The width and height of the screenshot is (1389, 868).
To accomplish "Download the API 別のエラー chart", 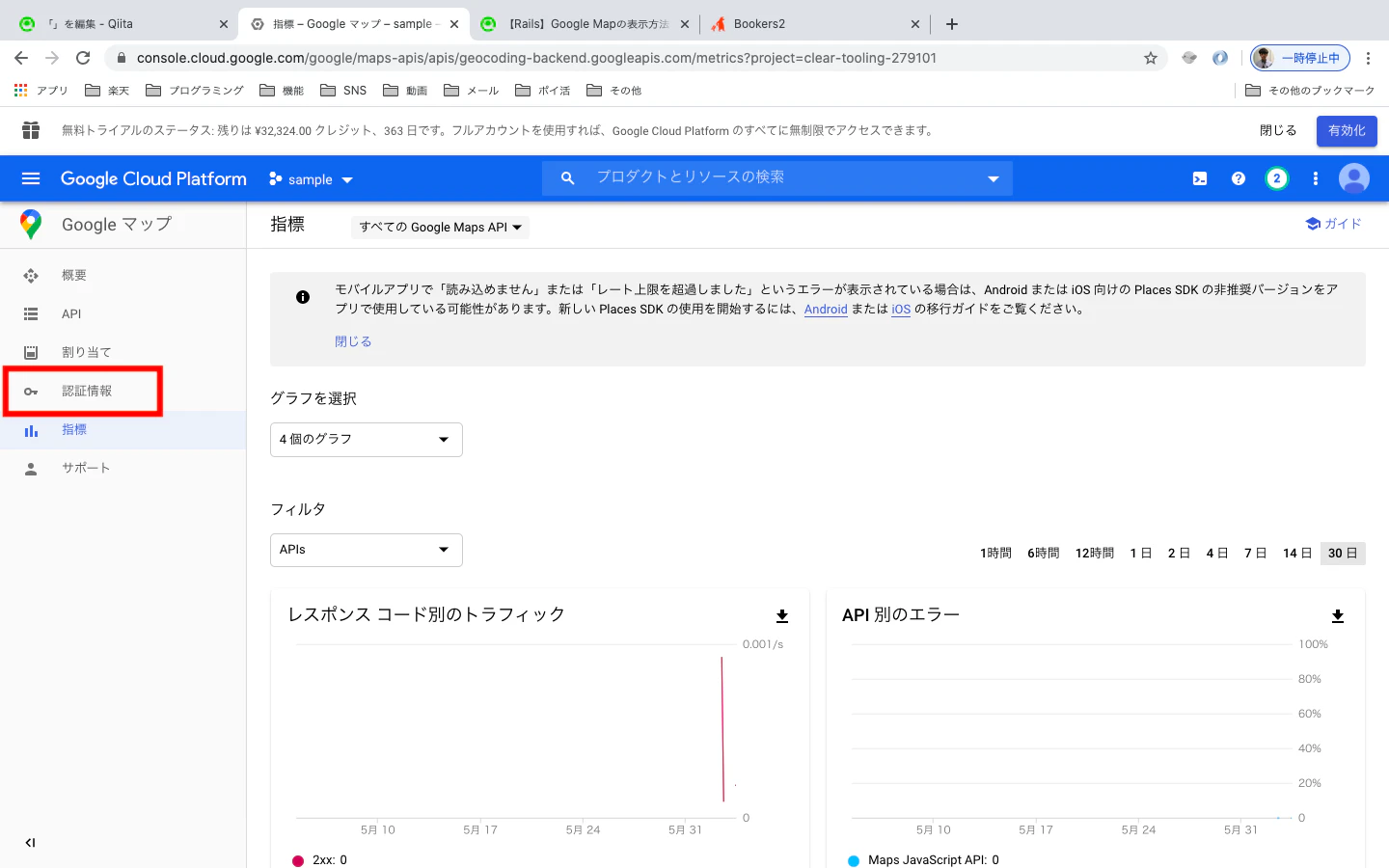I will [x=1338, y=616].
